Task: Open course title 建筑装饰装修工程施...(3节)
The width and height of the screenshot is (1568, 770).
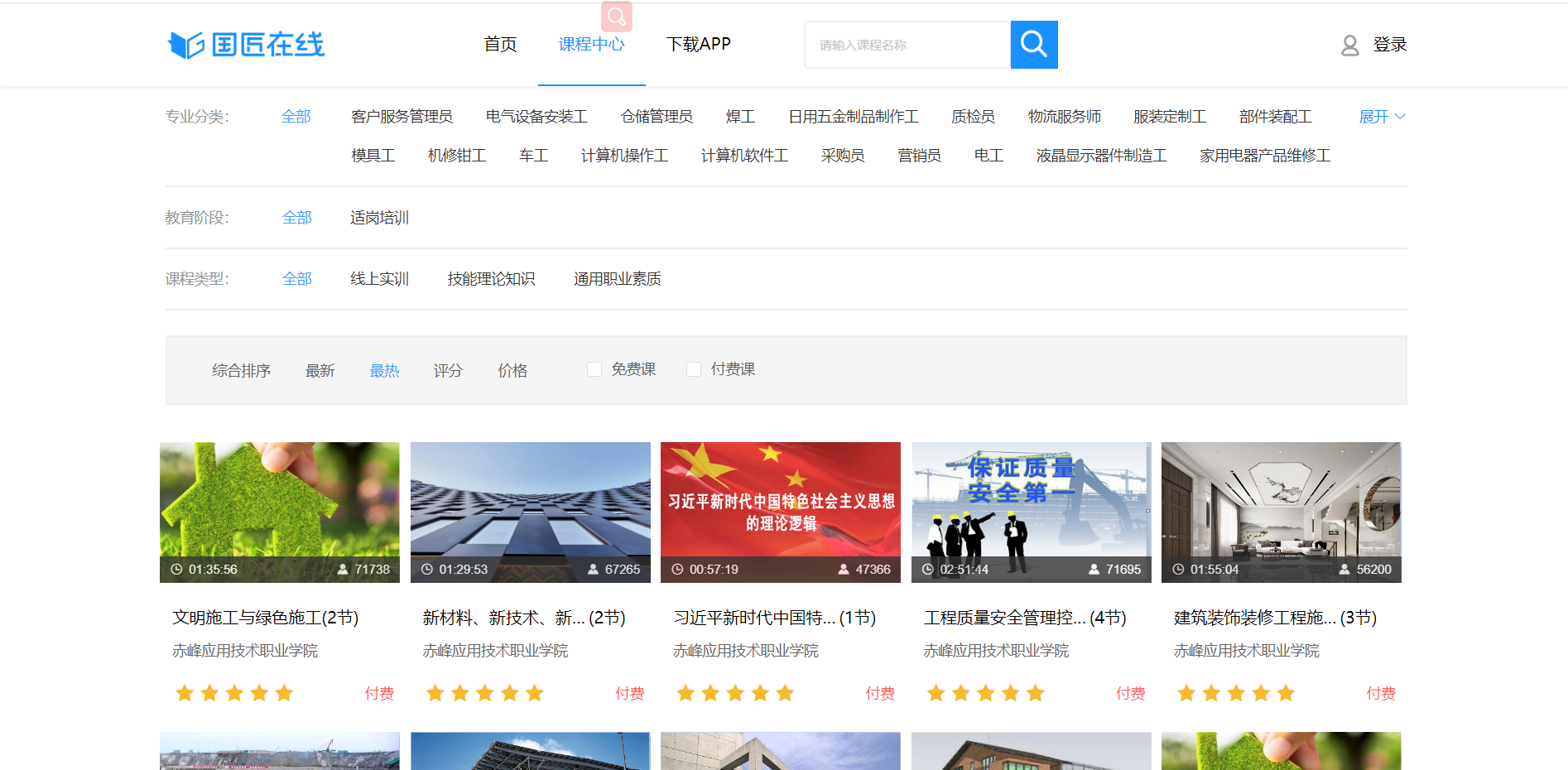Action: [x=1276, y=618]
